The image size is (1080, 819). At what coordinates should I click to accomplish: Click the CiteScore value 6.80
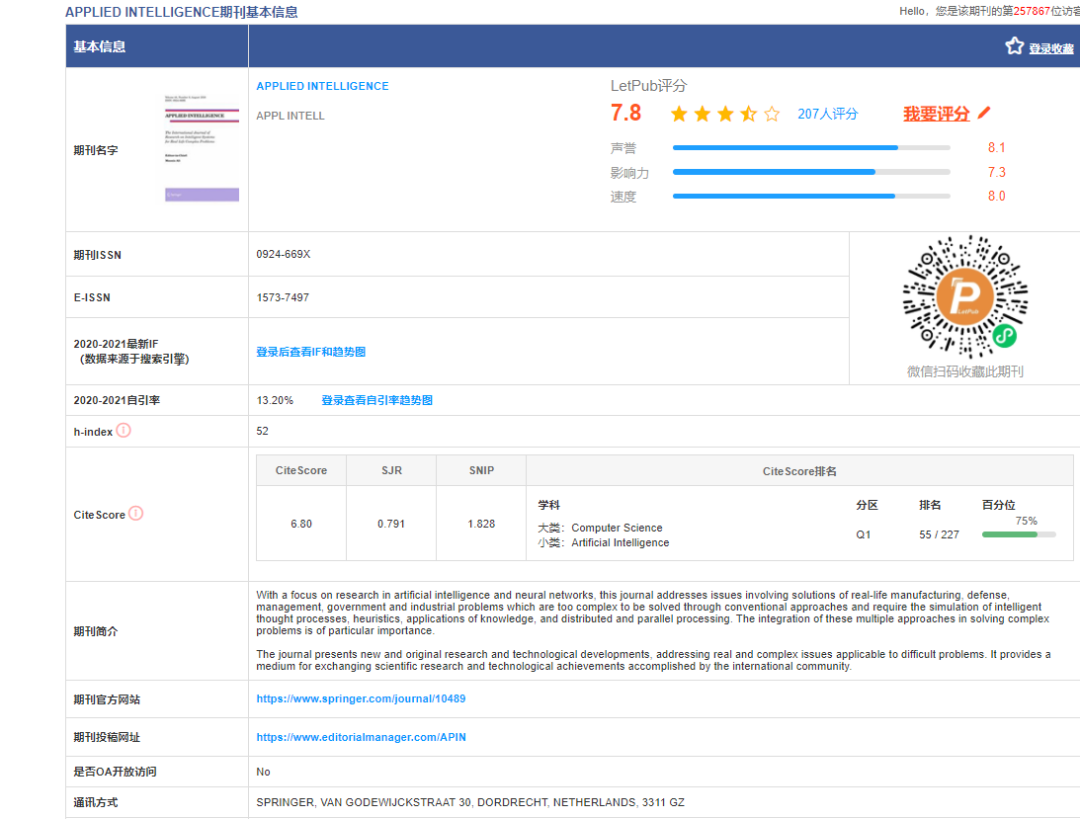tap(301, 523)
